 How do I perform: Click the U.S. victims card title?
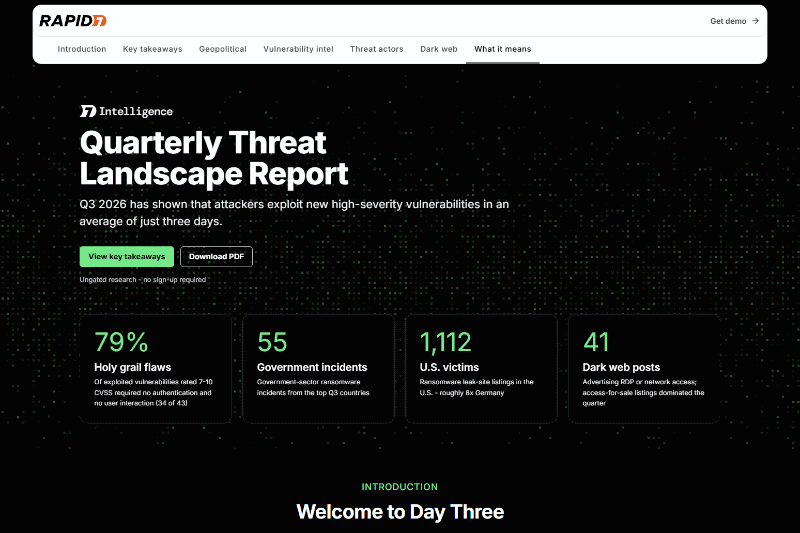click(449, 367)
